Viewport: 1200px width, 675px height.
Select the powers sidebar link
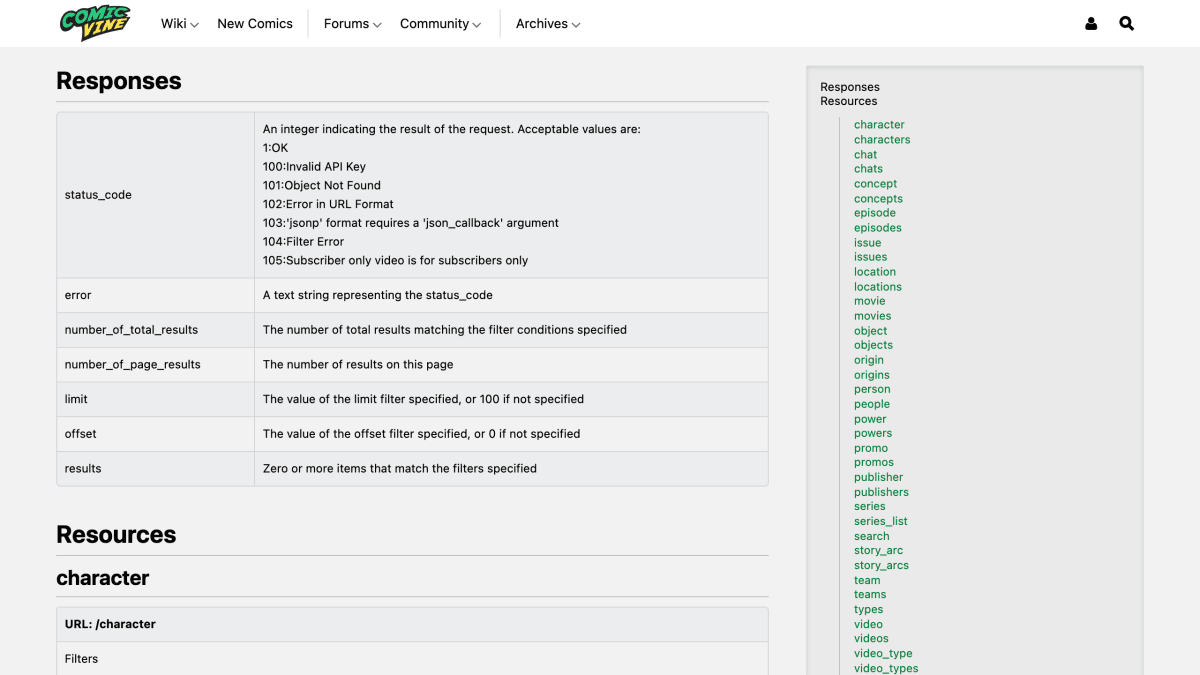point(873,433)
